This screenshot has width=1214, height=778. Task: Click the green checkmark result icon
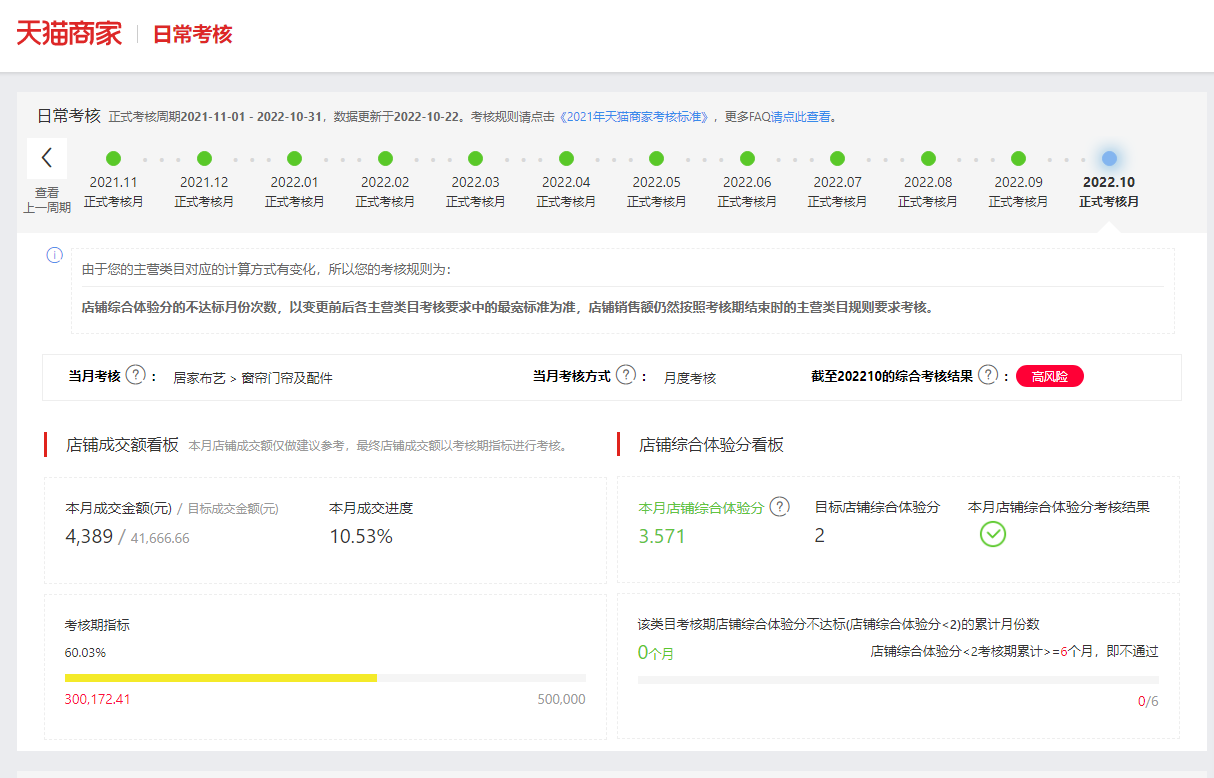(x=993, y=534)
